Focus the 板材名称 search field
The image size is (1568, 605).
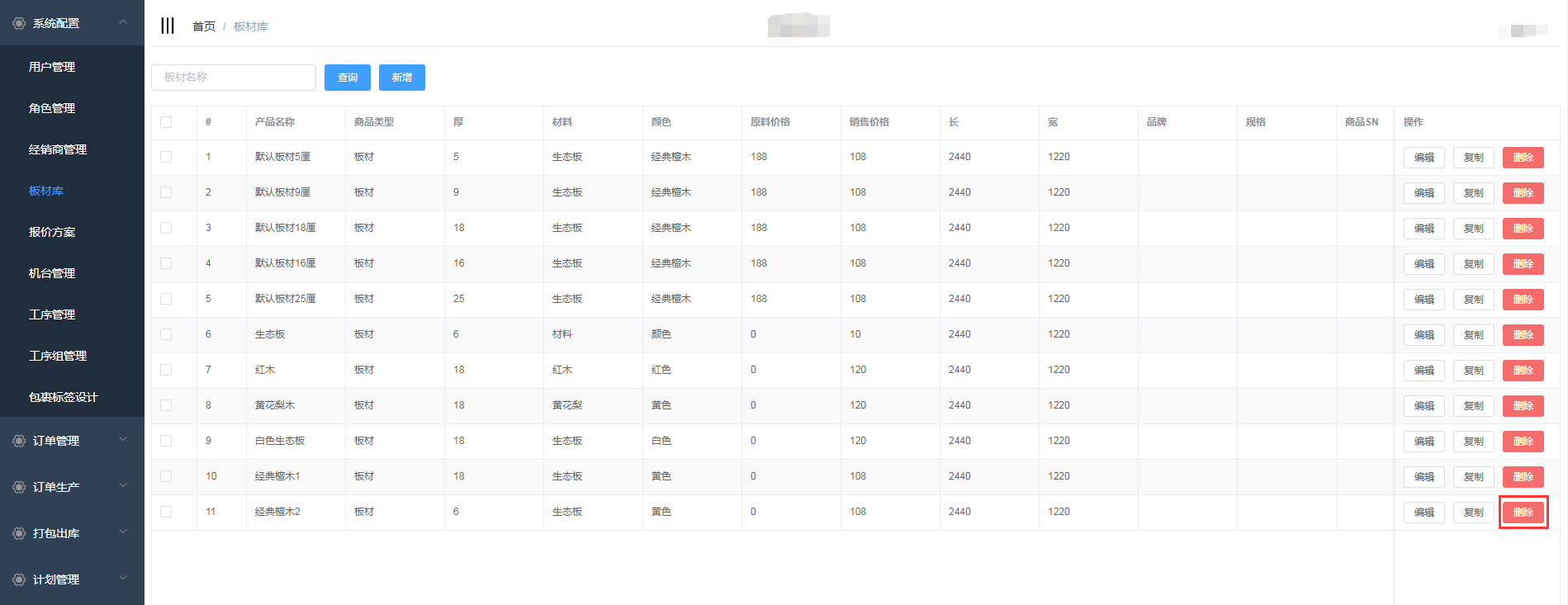tap(234, 78)
